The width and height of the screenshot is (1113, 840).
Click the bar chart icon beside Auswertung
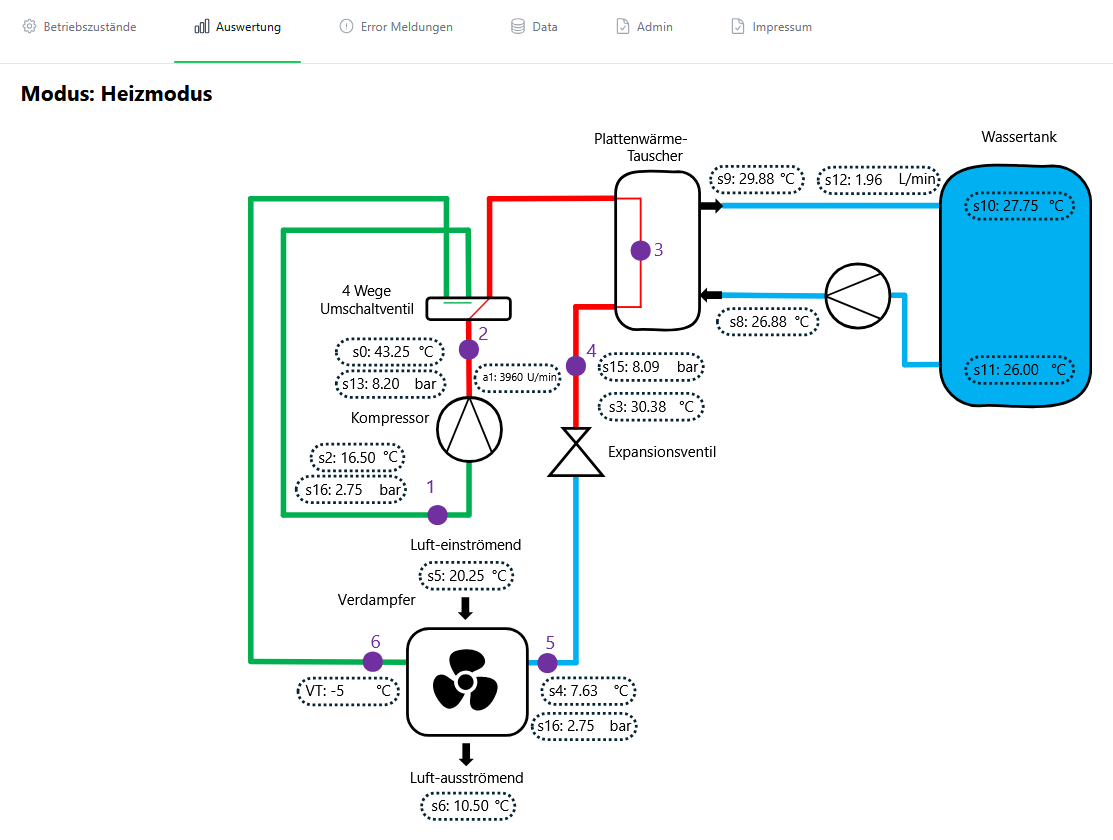[202, 26]
